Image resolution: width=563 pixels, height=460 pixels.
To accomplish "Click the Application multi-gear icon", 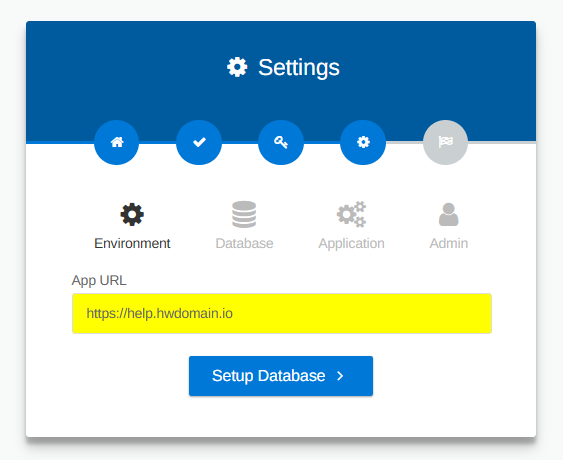I will point(352,214).
